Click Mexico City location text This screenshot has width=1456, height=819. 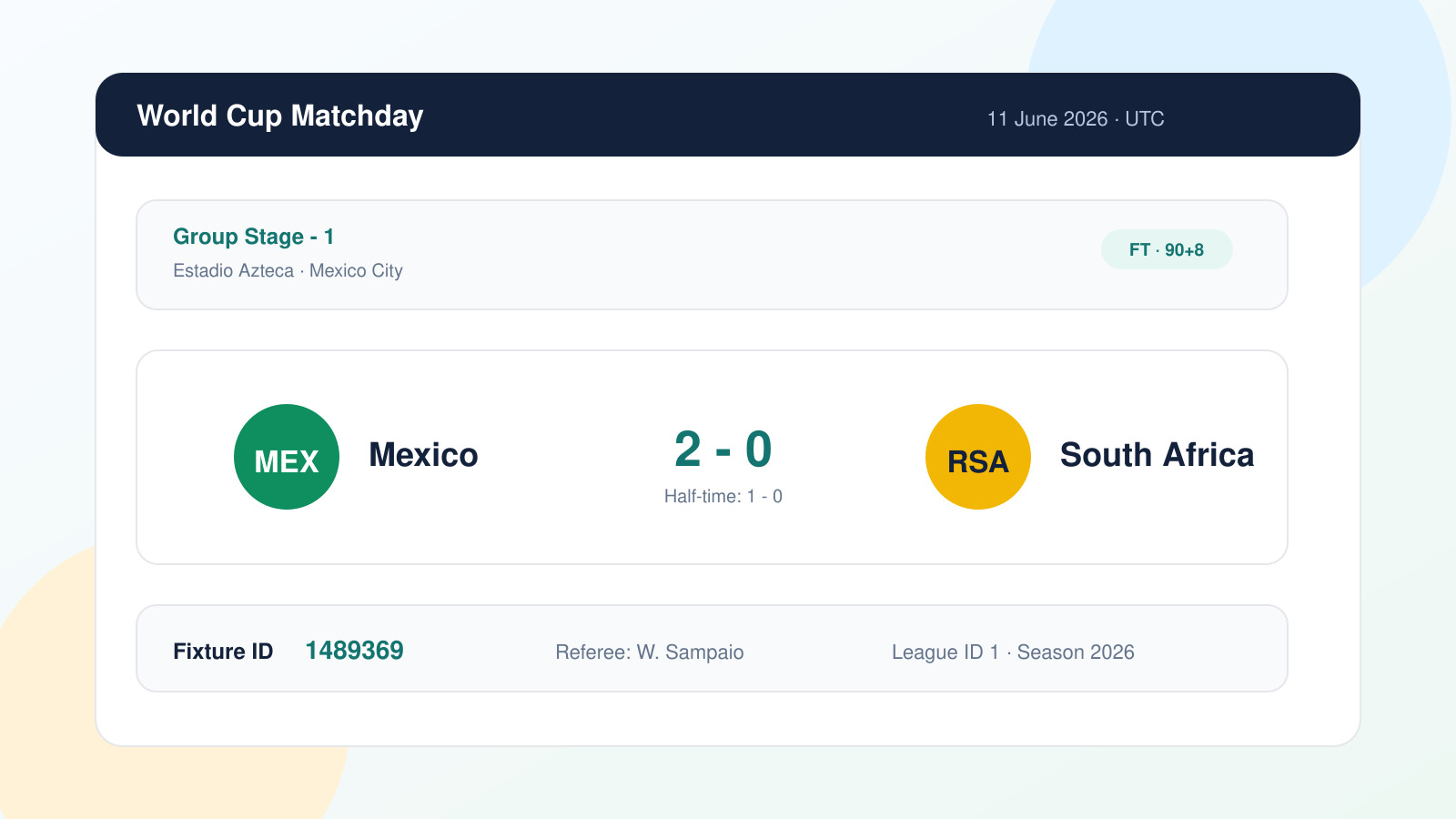point(356,270)
